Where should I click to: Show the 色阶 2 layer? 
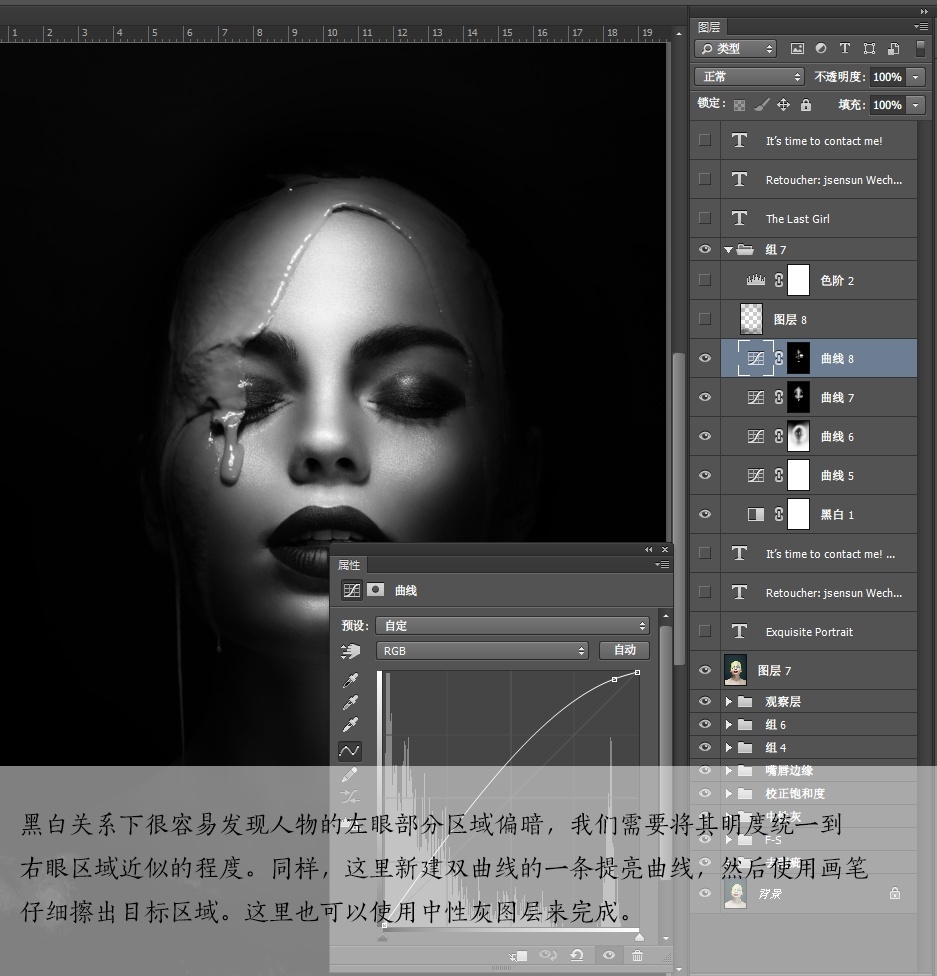point(705,280)
